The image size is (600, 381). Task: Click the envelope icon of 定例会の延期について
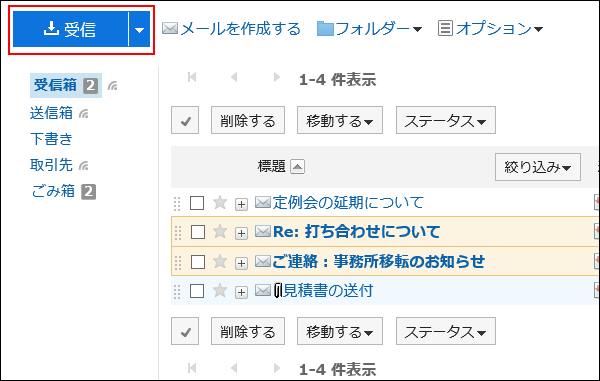[x=263, y=202]
